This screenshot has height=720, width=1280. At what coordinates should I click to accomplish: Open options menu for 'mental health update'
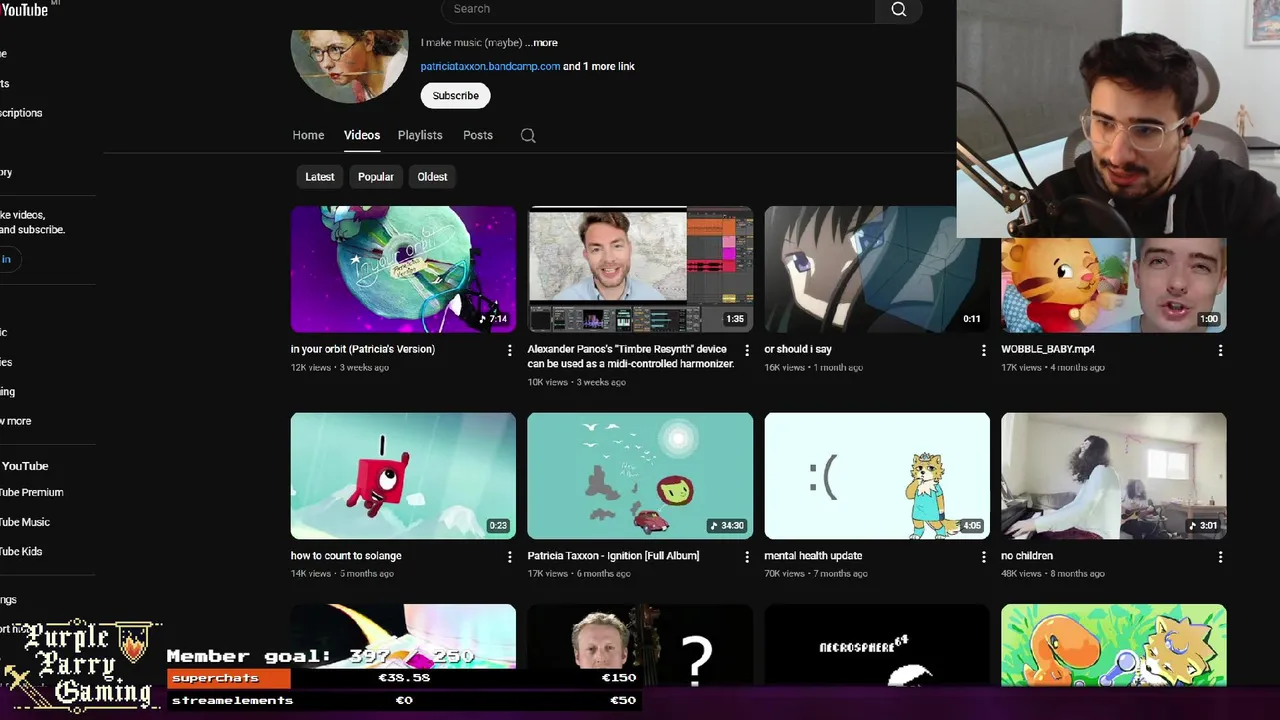[x=983, y=557]
